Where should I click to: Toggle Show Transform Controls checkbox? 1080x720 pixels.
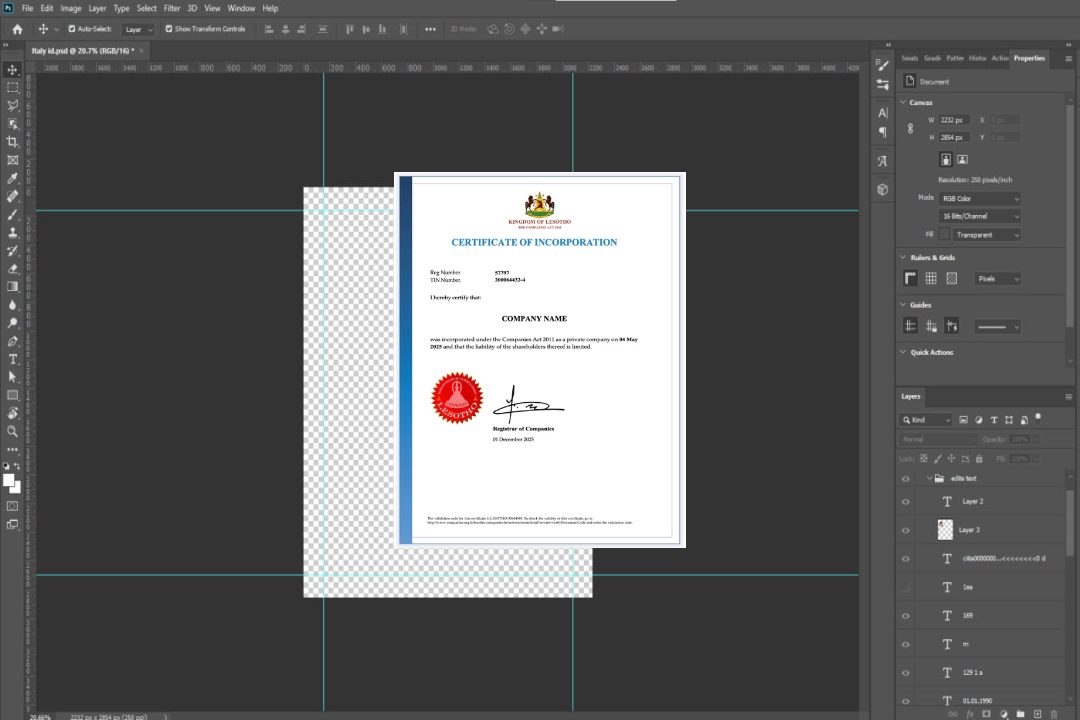click(169, 29)
